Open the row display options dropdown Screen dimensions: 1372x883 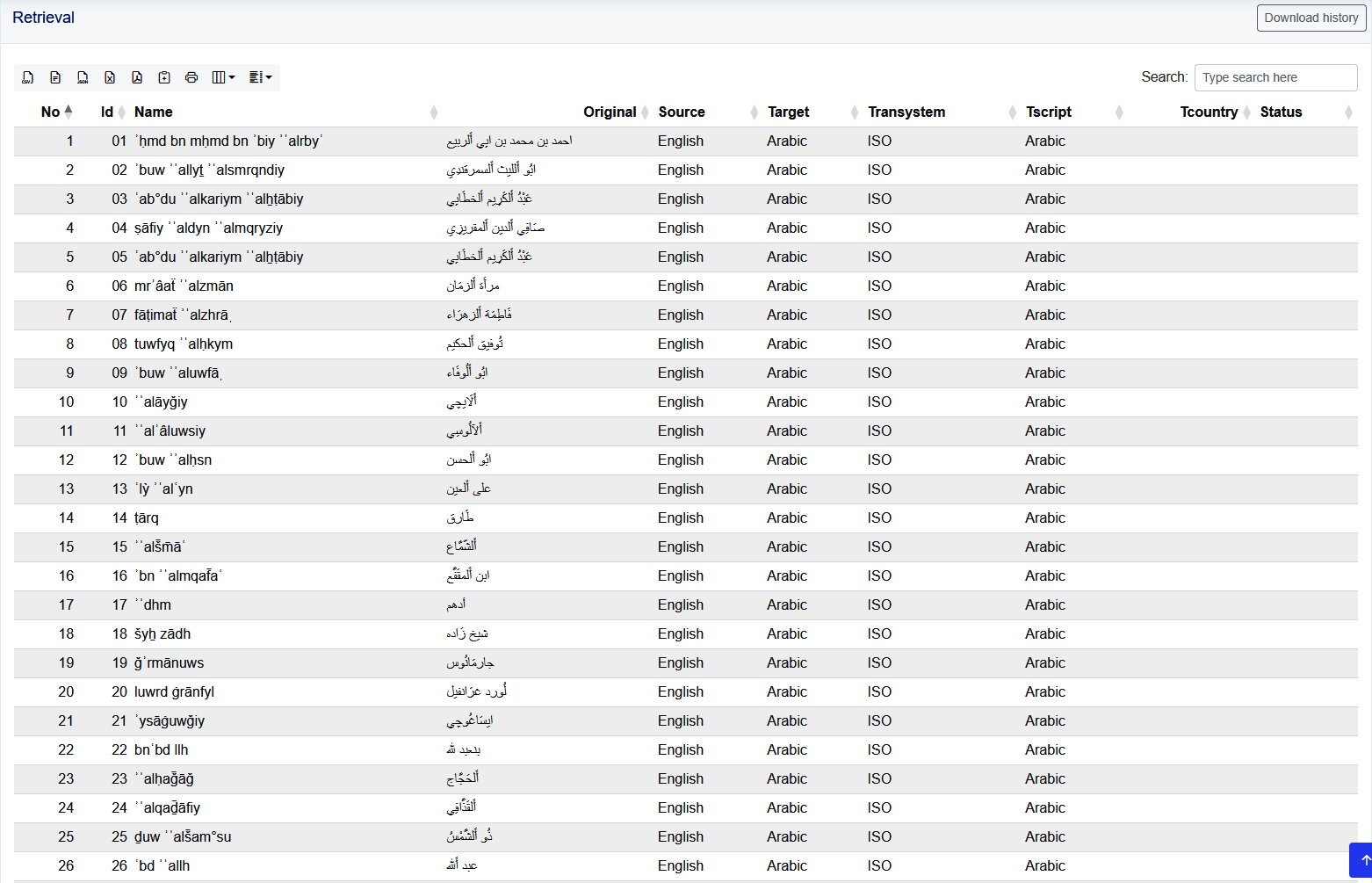pyautogui.click(x=261, y=77)
